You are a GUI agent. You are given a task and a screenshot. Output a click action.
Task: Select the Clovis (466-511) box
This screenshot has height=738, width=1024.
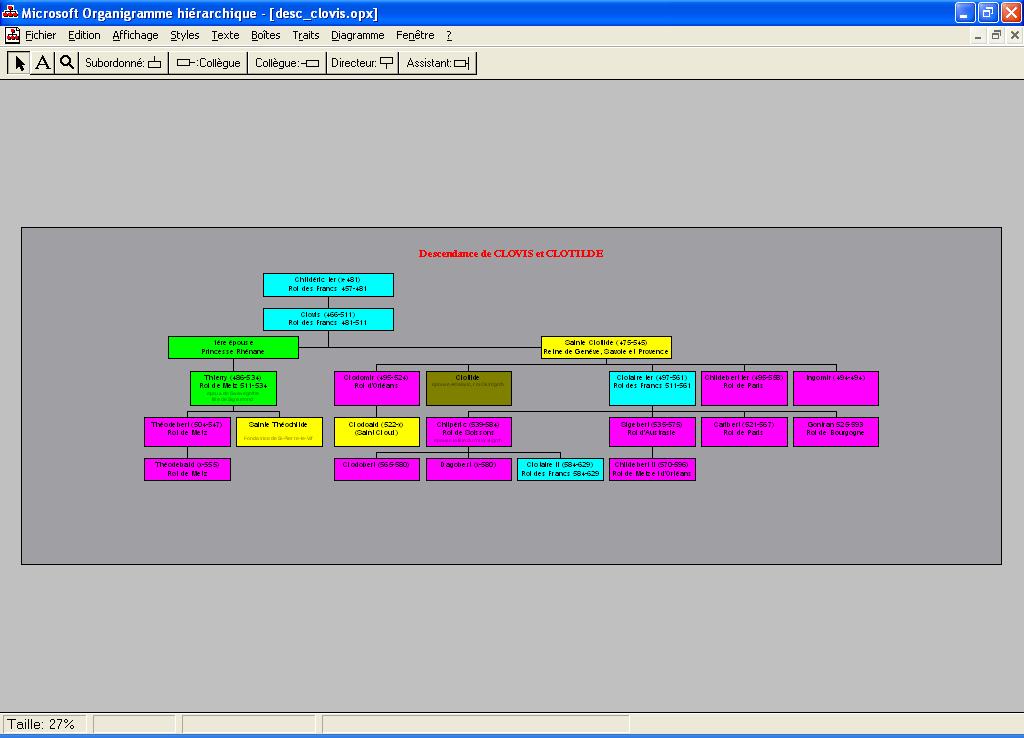pyautogui.click(x=328, y=319)
